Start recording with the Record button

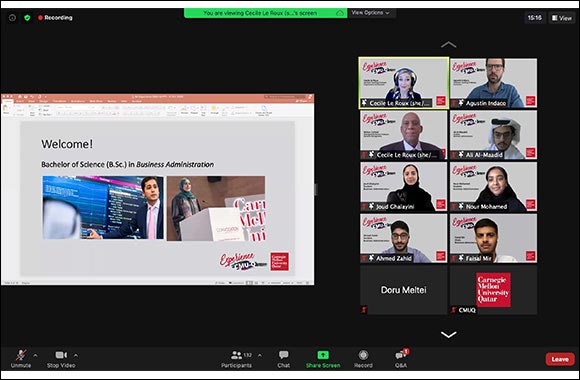363,359
